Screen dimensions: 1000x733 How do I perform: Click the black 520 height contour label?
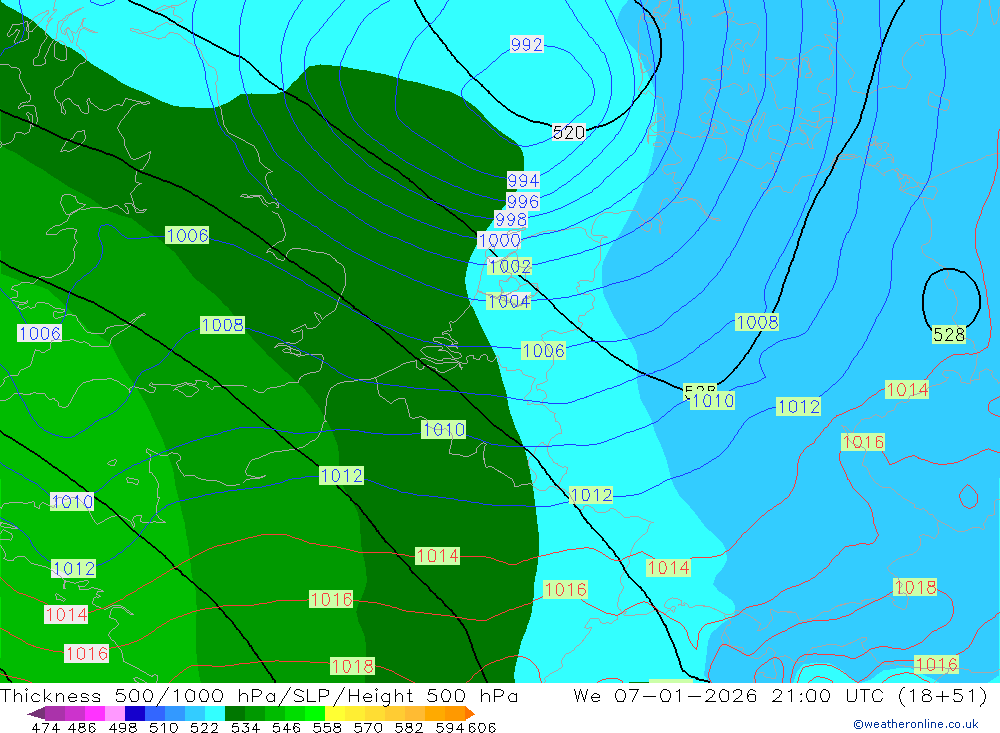pos(568,132)
